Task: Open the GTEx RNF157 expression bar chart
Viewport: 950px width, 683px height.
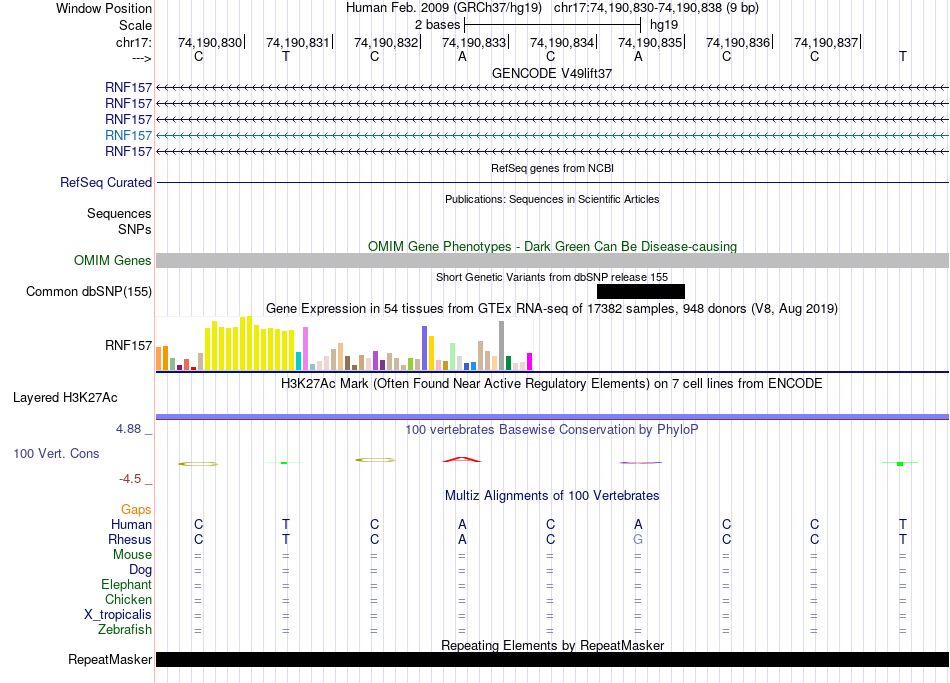Action: click(344, 343)
